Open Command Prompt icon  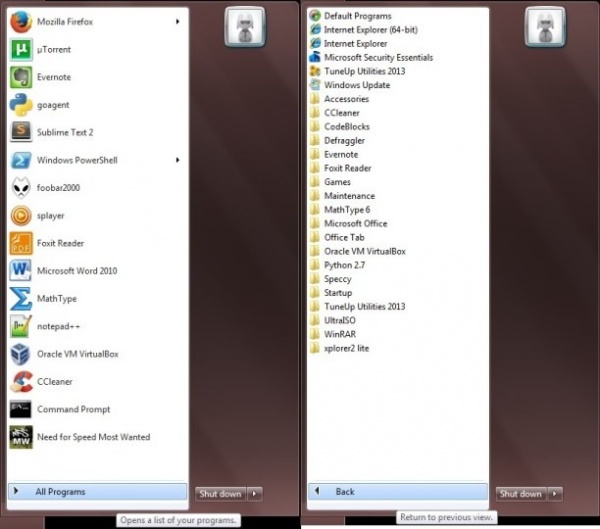pyautogui.click(x=21, y=409)
